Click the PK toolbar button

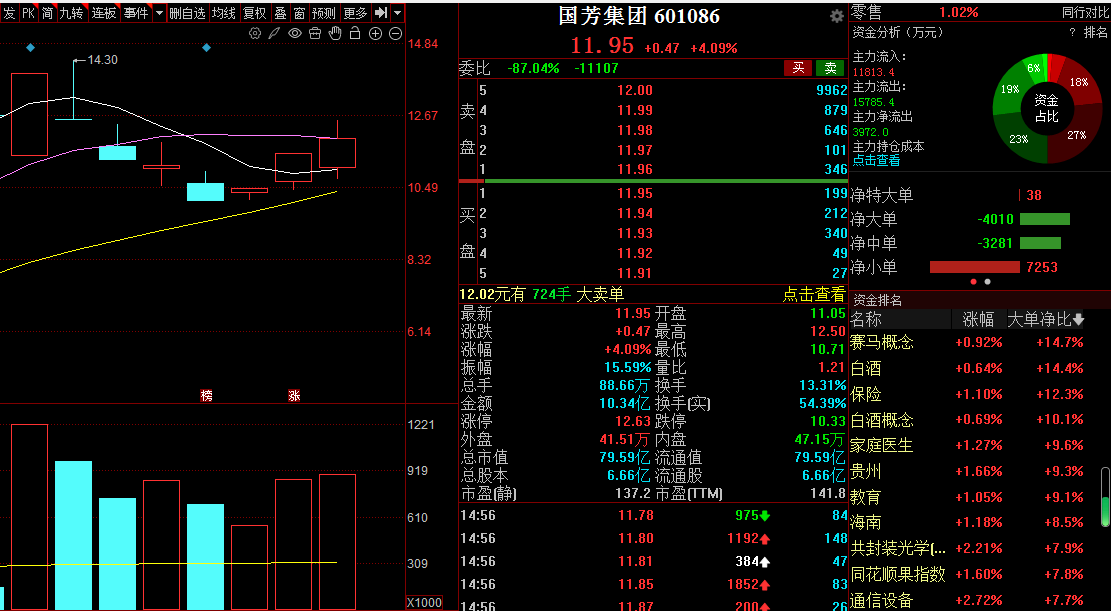coord(28,13)
